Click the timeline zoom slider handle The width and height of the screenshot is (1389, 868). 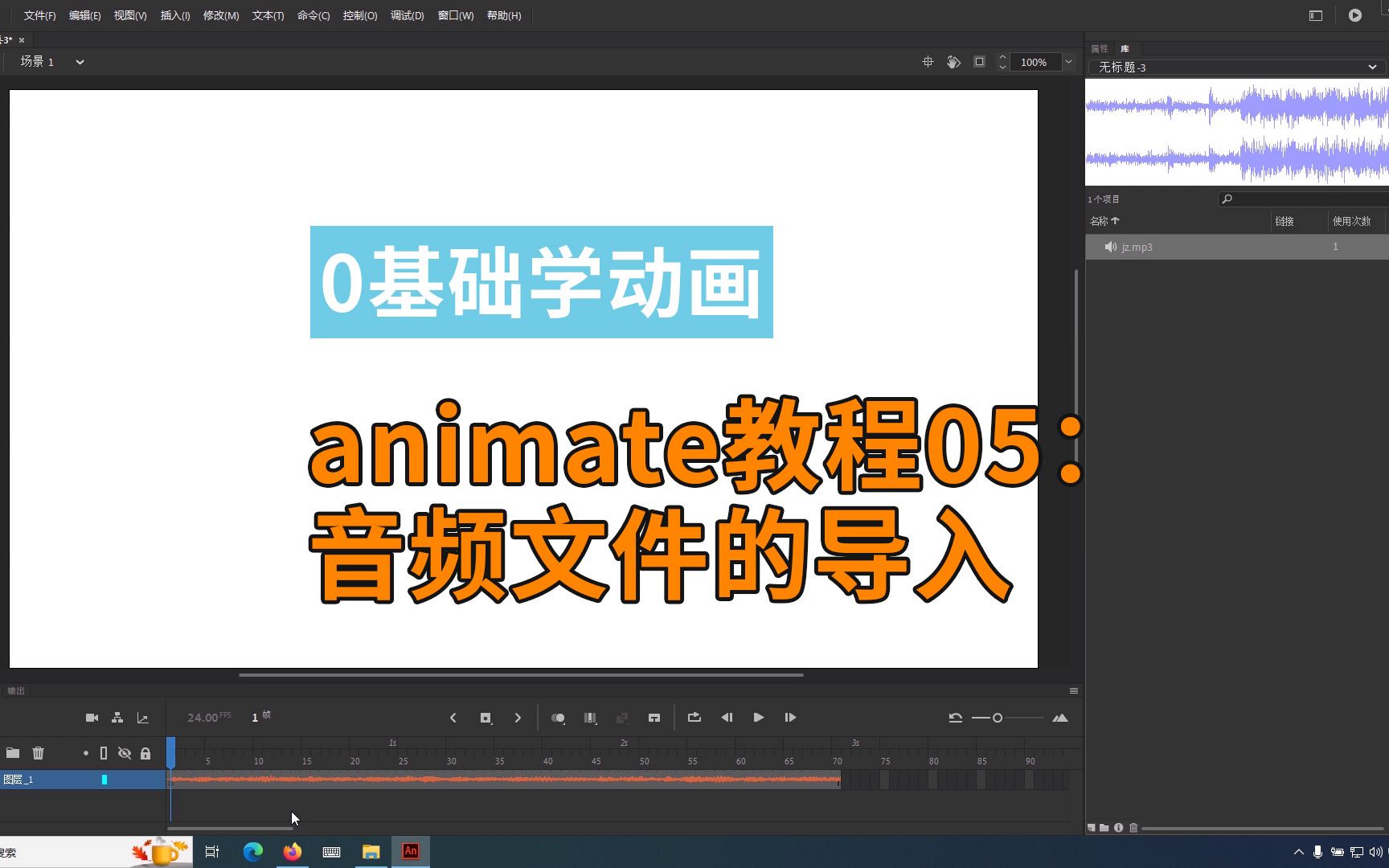coord(998,718)
